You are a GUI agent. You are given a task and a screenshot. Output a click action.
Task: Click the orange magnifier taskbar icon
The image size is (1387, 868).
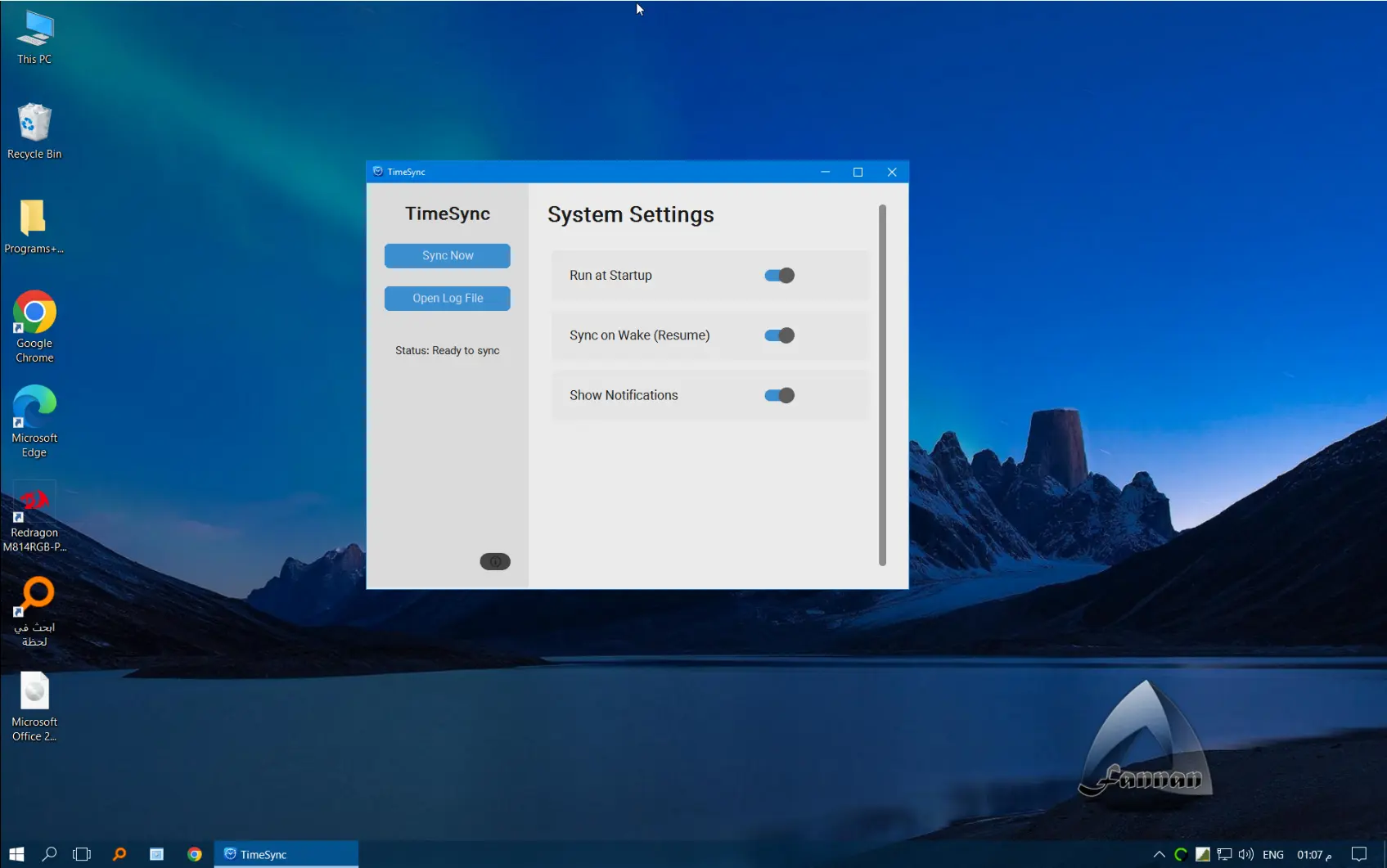pos(119,854)
